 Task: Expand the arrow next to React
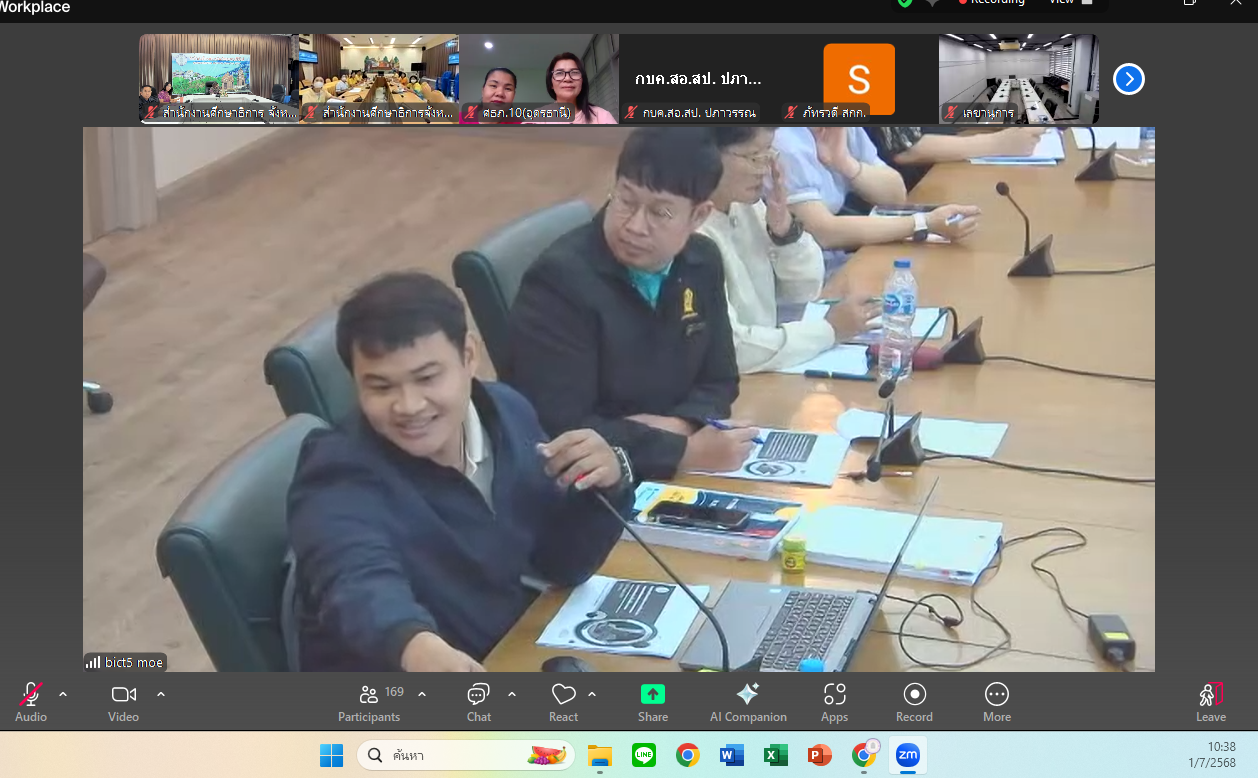592,694
